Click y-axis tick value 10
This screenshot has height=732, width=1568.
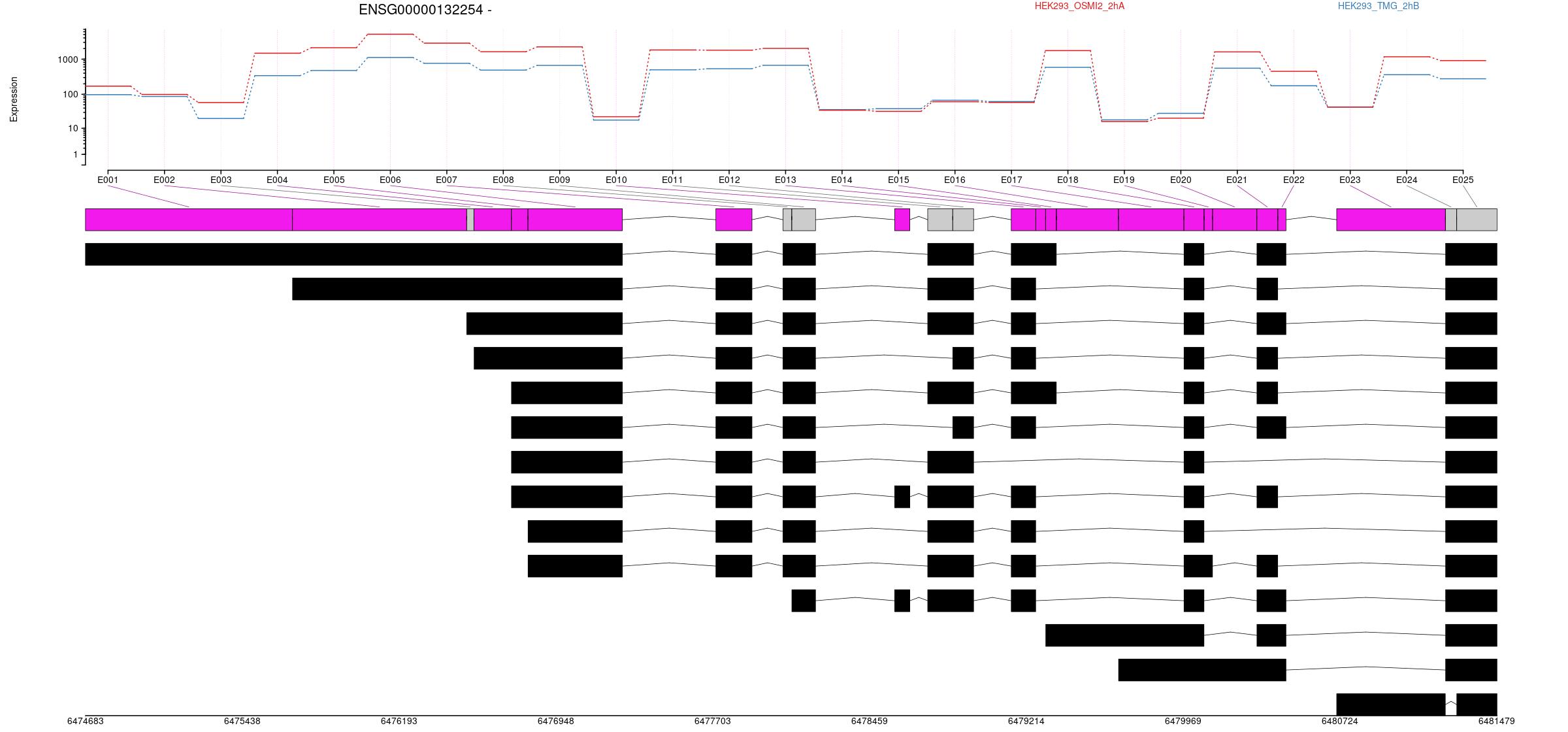click(73, 128)
